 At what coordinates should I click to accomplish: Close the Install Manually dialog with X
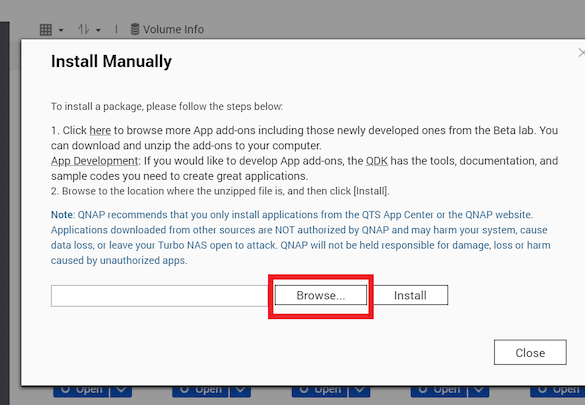[x=581, y=53]
